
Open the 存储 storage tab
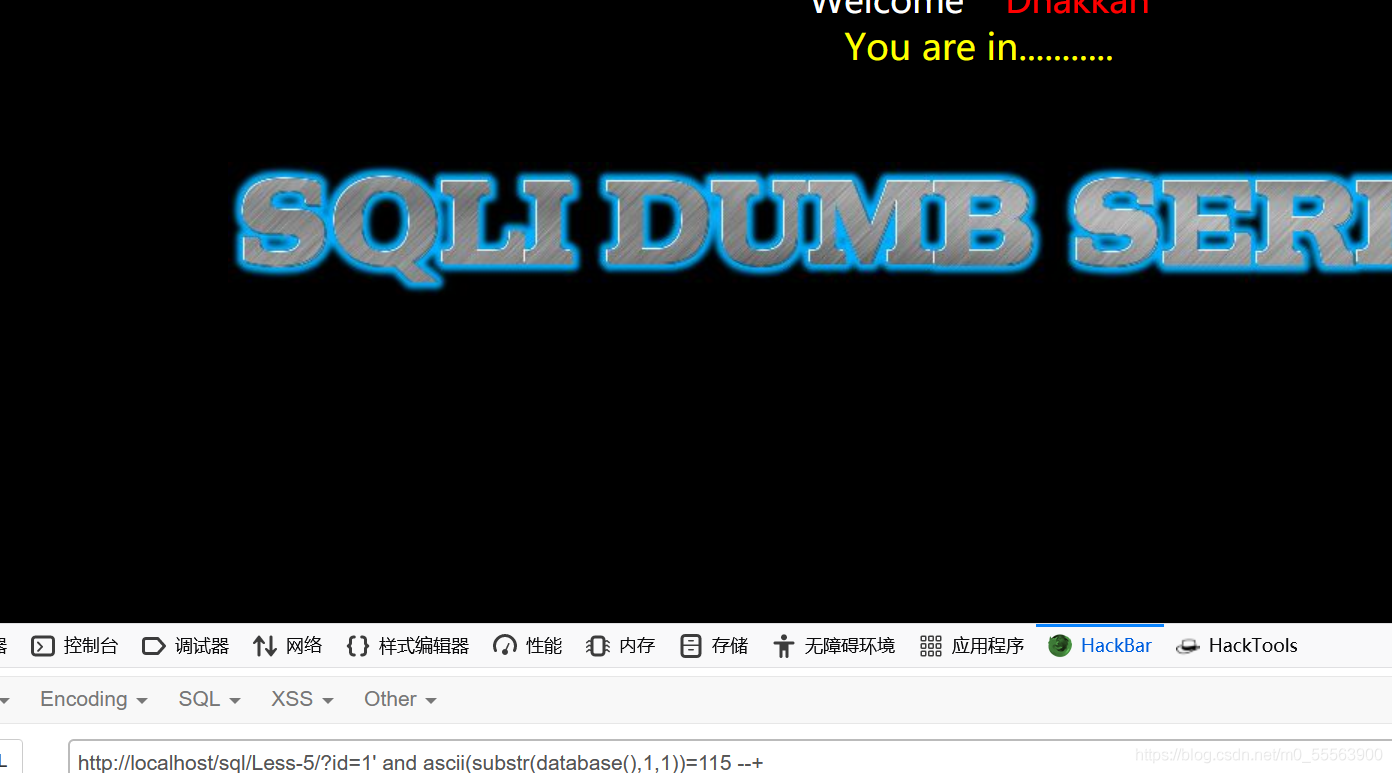[x=714, y=646]
